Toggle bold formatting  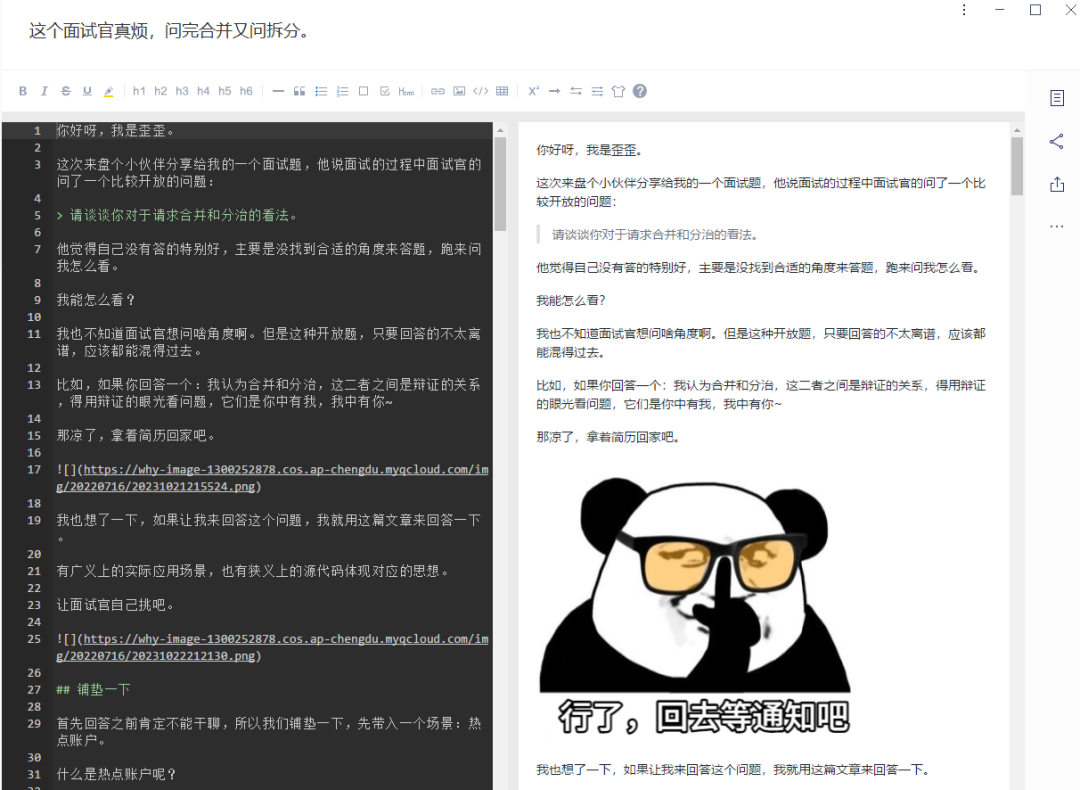tap(22, 90)
